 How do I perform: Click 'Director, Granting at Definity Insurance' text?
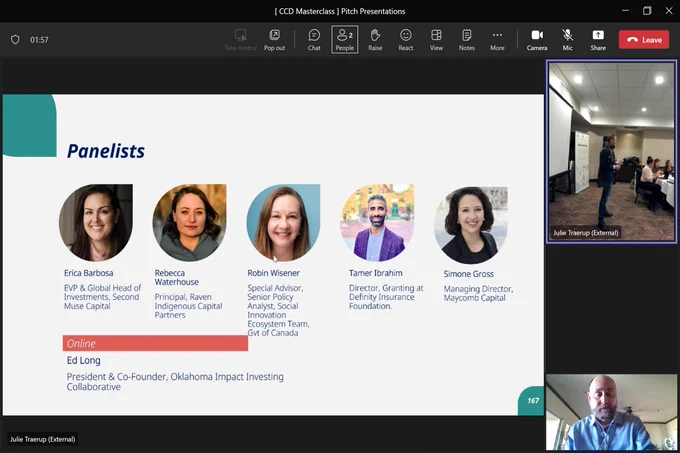coord(386,293)
